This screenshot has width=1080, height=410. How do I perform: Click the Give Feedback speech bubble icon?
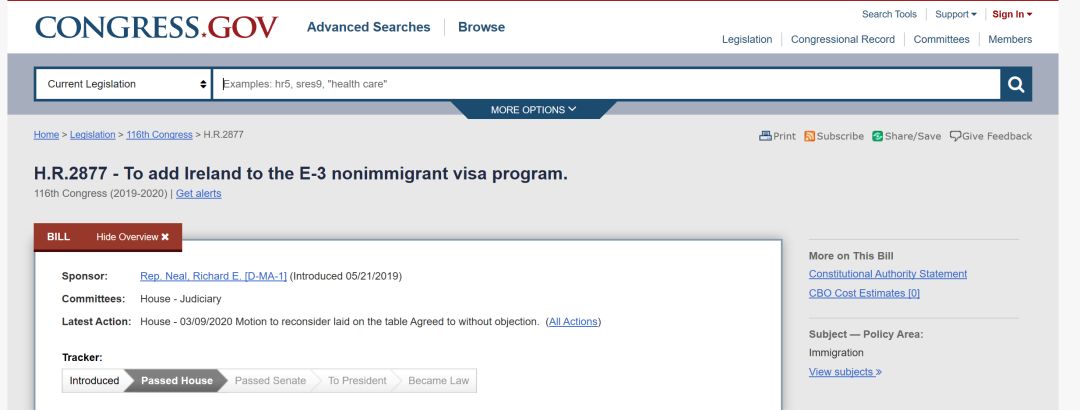tap(955, 136)
